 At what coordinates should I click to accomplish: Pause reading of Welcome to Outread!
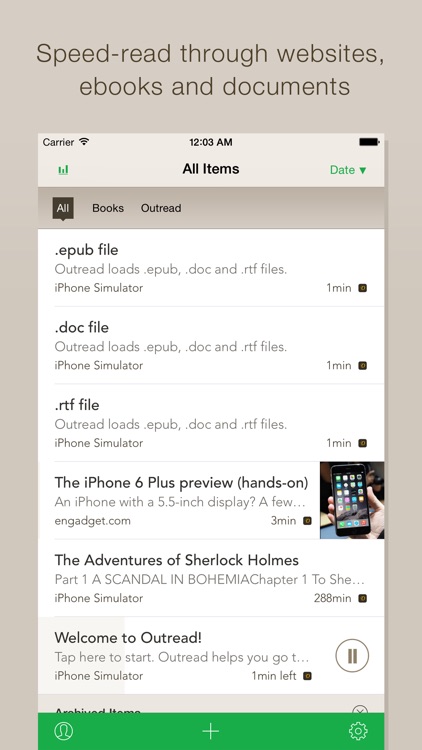pyautogui.click(x=352, y=656)
